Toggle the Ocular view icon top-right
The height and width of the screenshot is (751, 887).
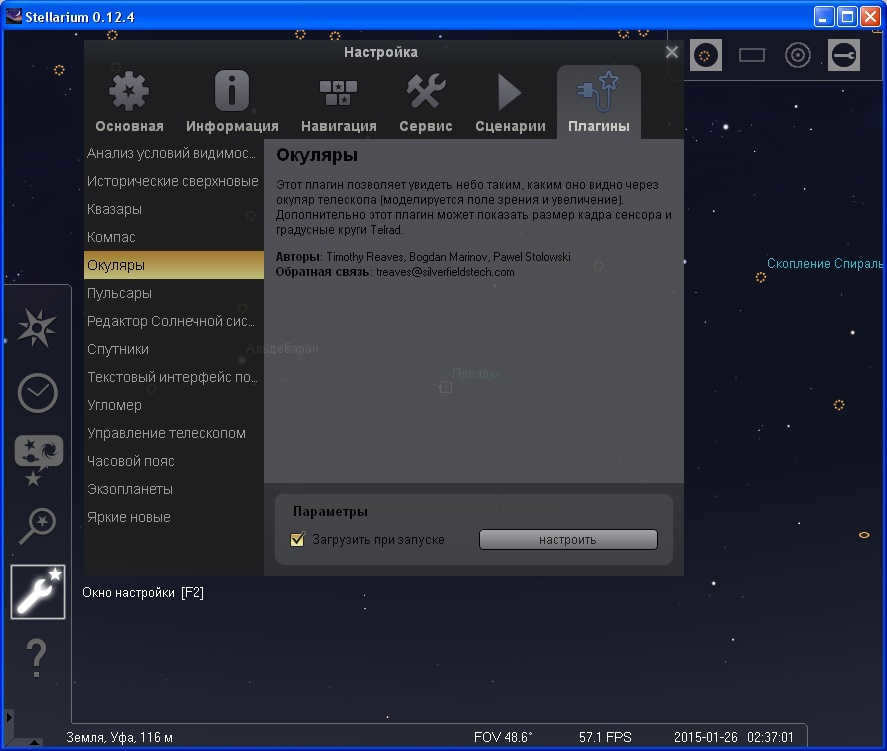(705, 55)
